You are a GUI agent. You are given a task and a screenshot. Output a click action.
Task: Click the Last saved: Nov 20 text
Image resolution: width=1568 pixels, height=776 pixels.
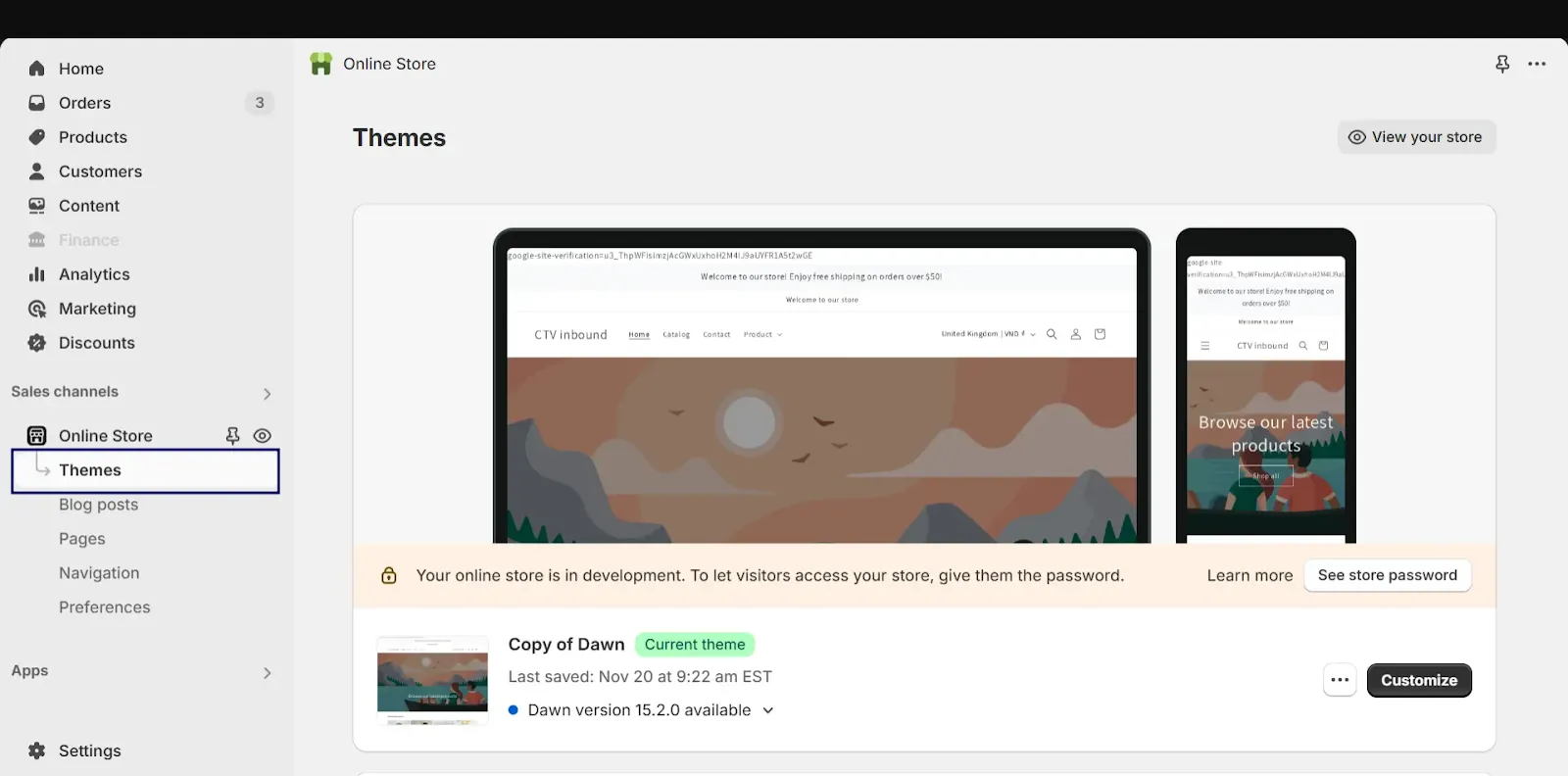pyautogui.click(x=640, y=677)
